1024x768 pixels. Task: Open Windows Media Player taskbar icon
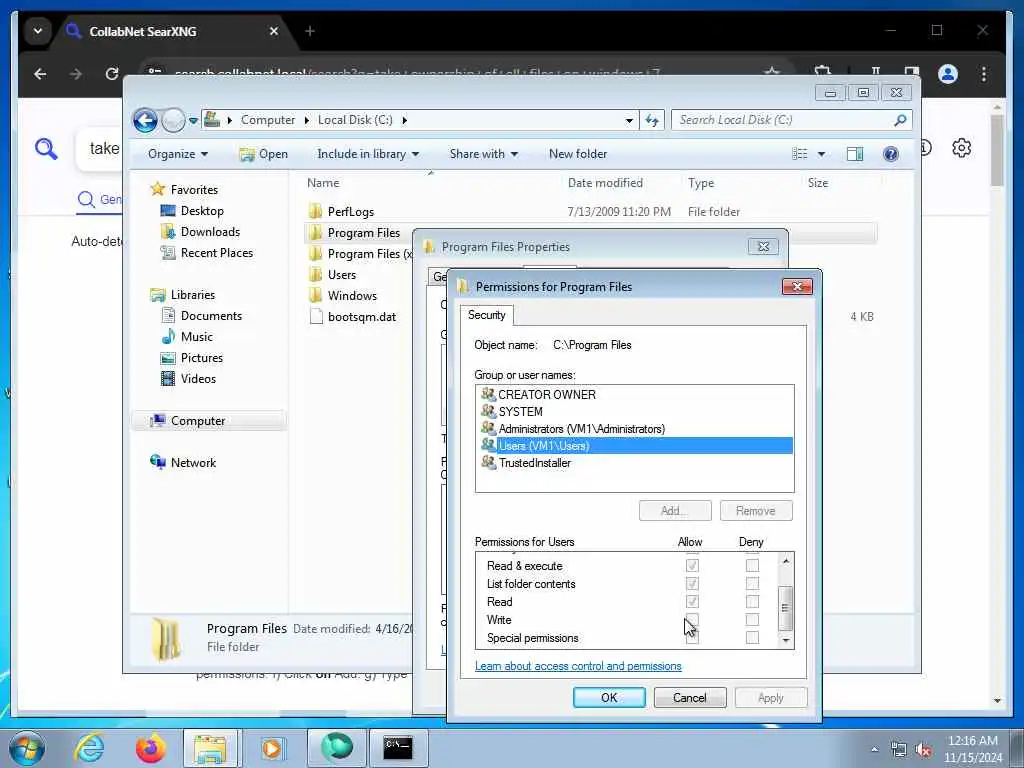tap(272, 748)
